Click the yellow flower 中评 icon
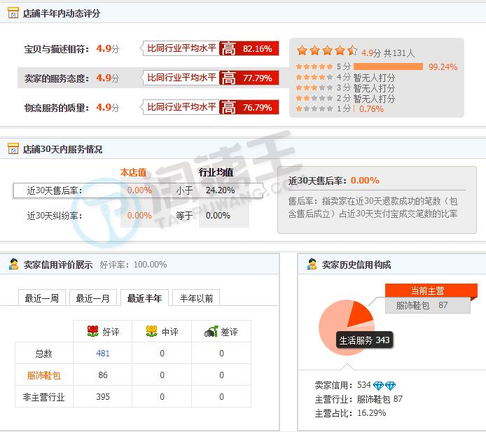Screen dimensions: 486x432 (x=152, y=331)
